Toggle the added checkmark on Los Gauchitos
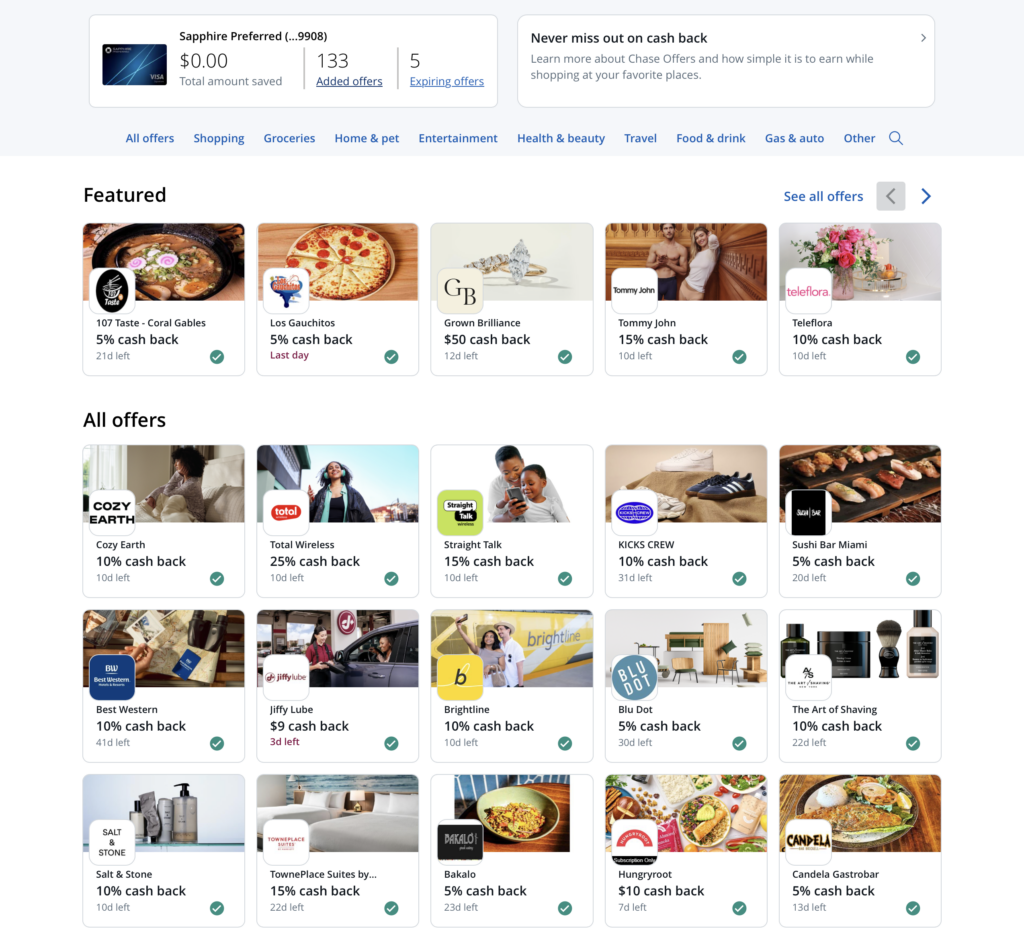Viewport: 1024px width, 934px height. point(391,357)
